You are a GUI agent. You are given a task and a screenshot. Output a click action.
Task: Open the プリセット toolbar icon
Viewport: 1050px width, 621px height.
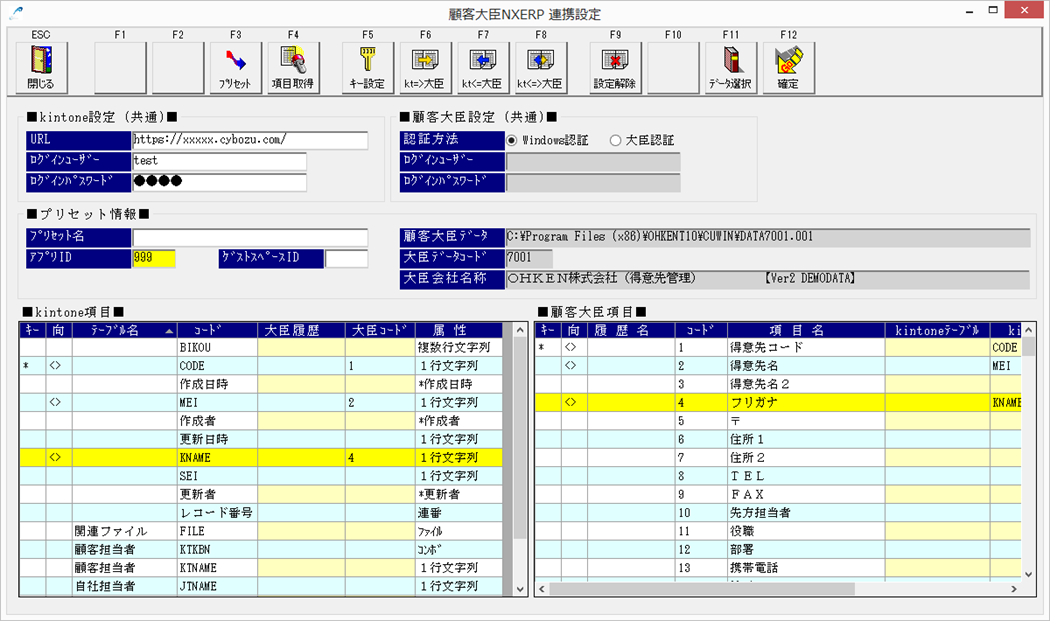click(236, 67)
